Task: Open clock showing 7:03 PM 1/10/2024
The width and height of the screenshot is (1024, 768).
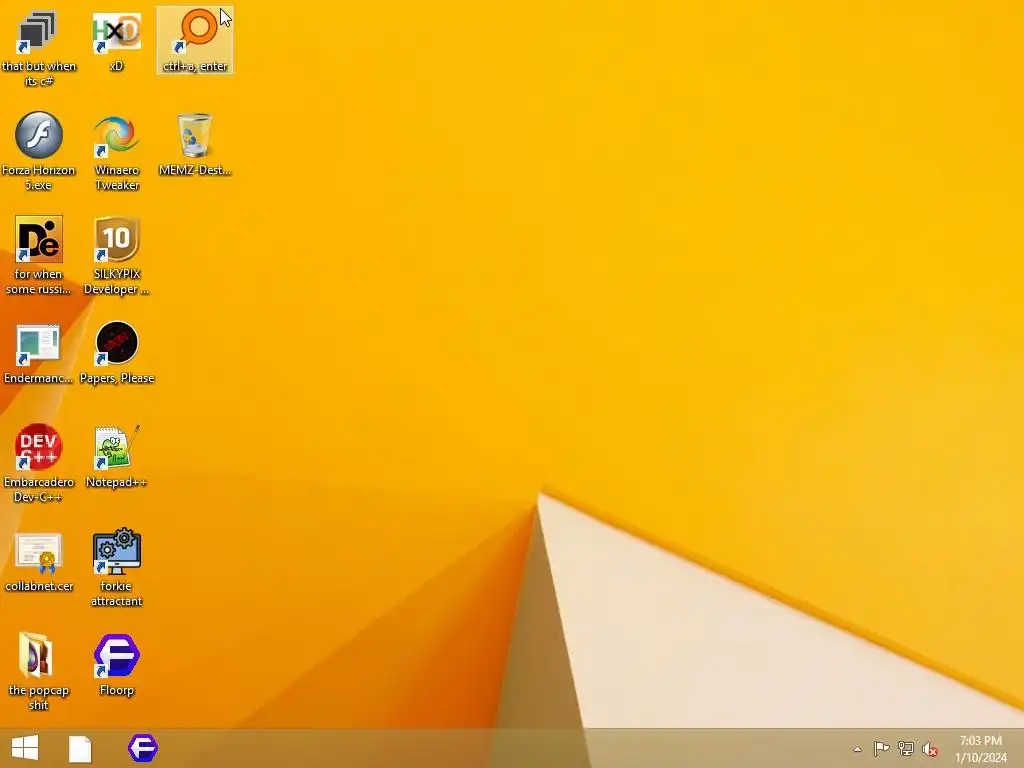Action: coord(981,749)
